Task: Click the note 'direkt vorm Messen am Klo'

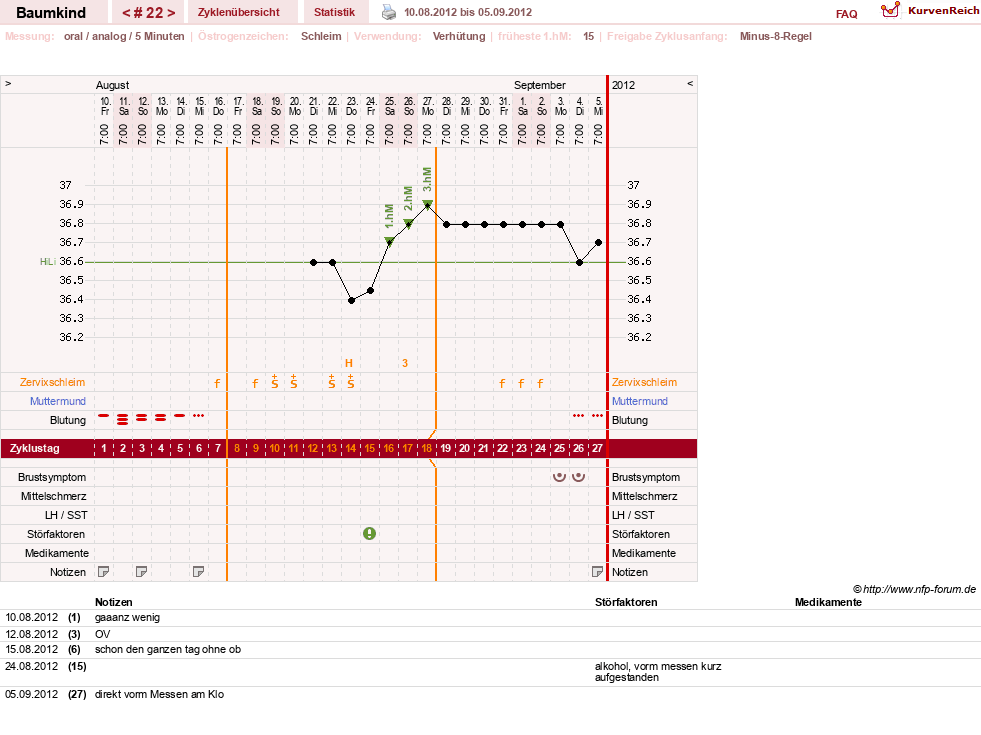Action: point(160,694)
